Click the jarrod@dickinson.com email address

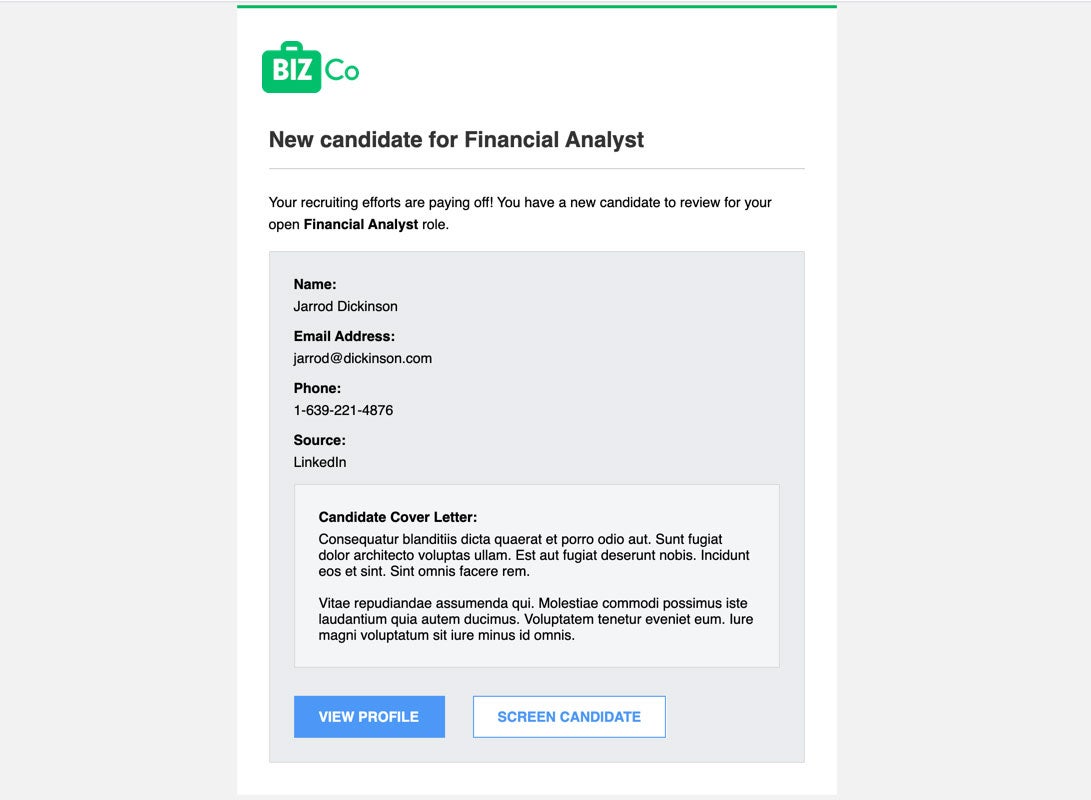(x=363, y=358)
